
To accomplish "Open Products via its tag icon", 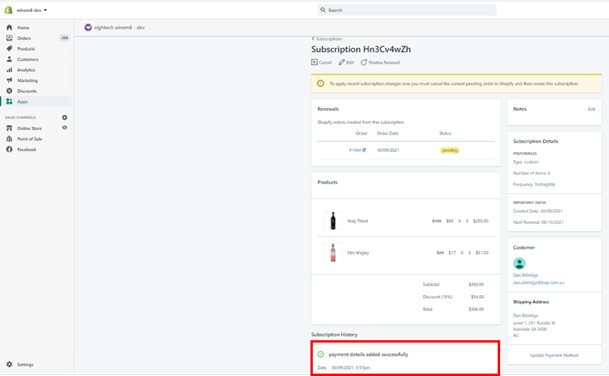I will tap(9, 49).
